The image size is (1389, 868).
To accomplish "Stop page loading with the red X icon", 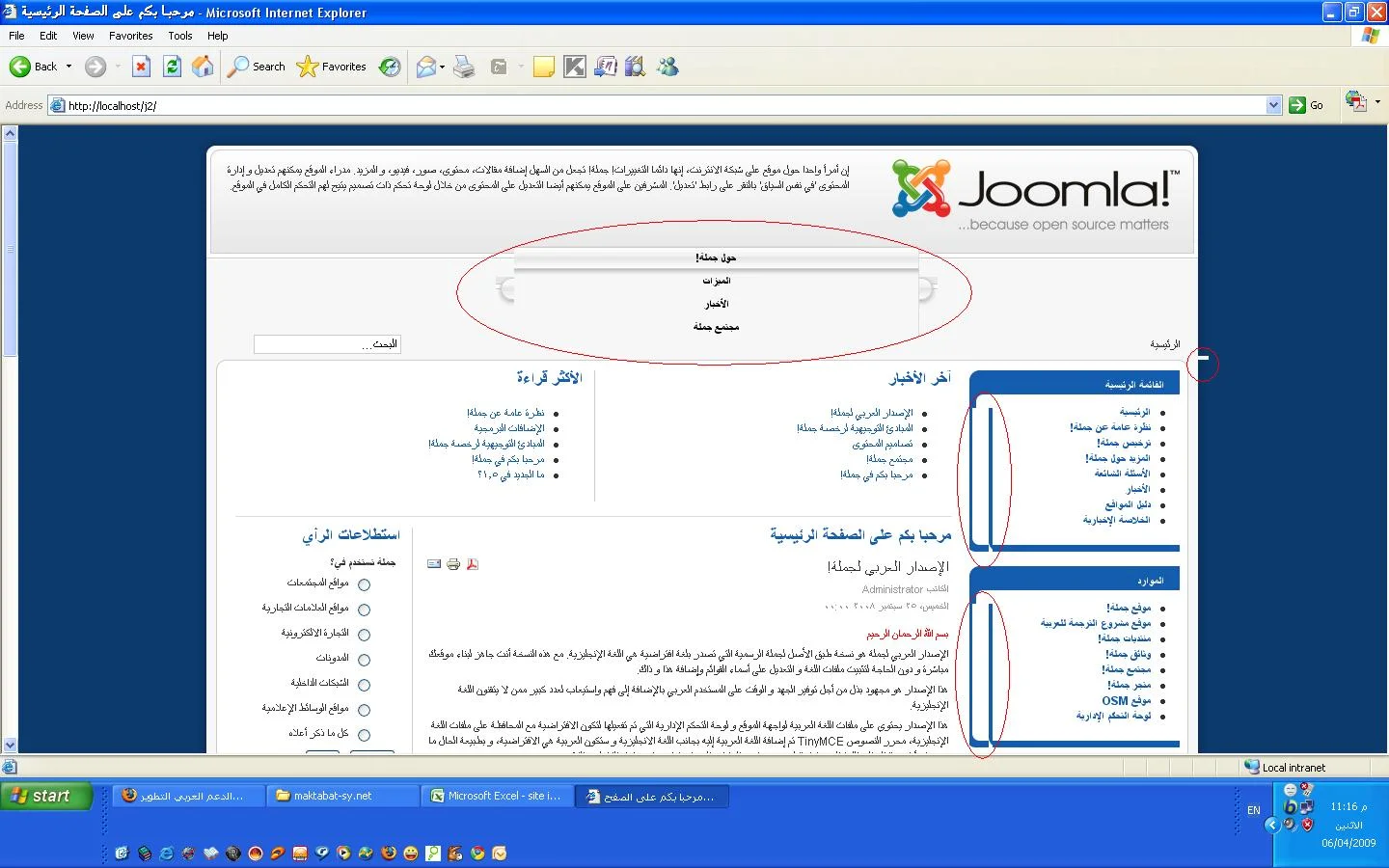I will point(141,67).
